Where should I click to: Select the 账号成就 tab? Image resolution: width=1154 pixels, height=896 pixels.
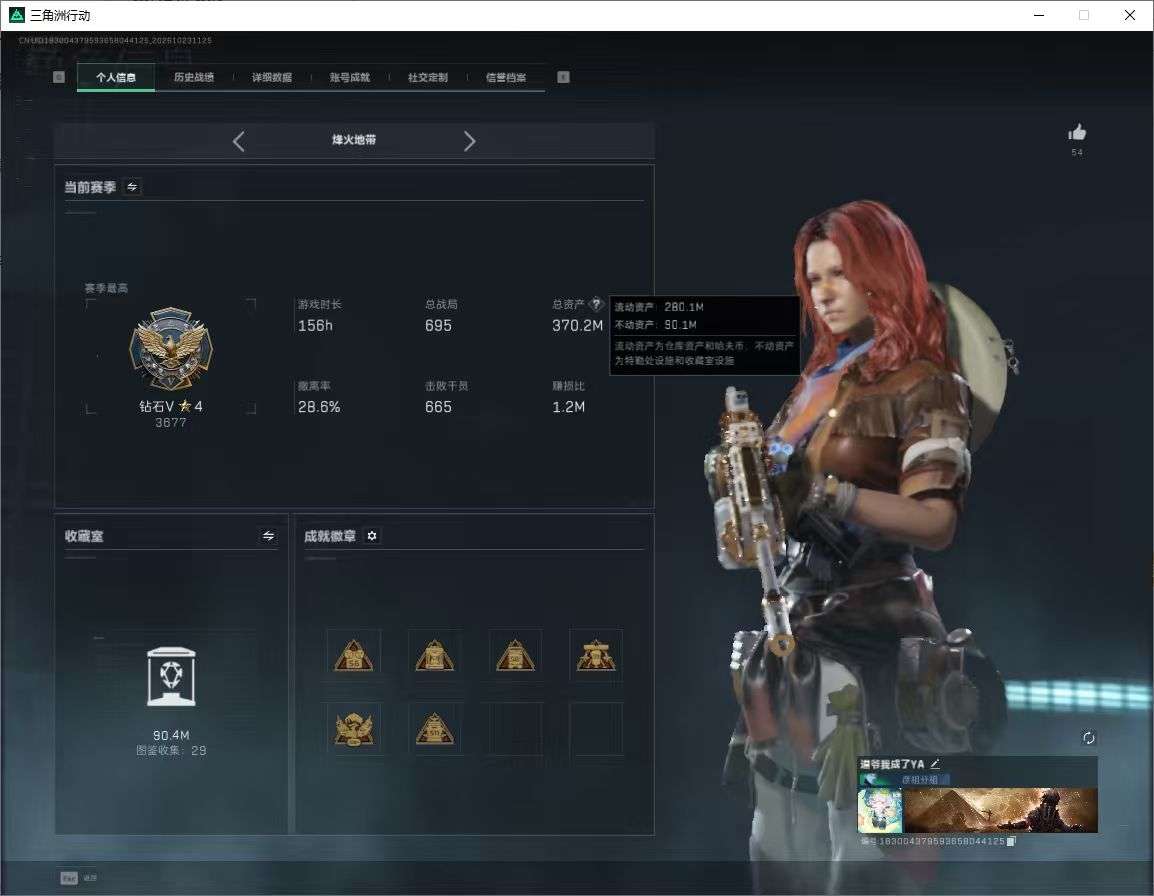point(350,77)
